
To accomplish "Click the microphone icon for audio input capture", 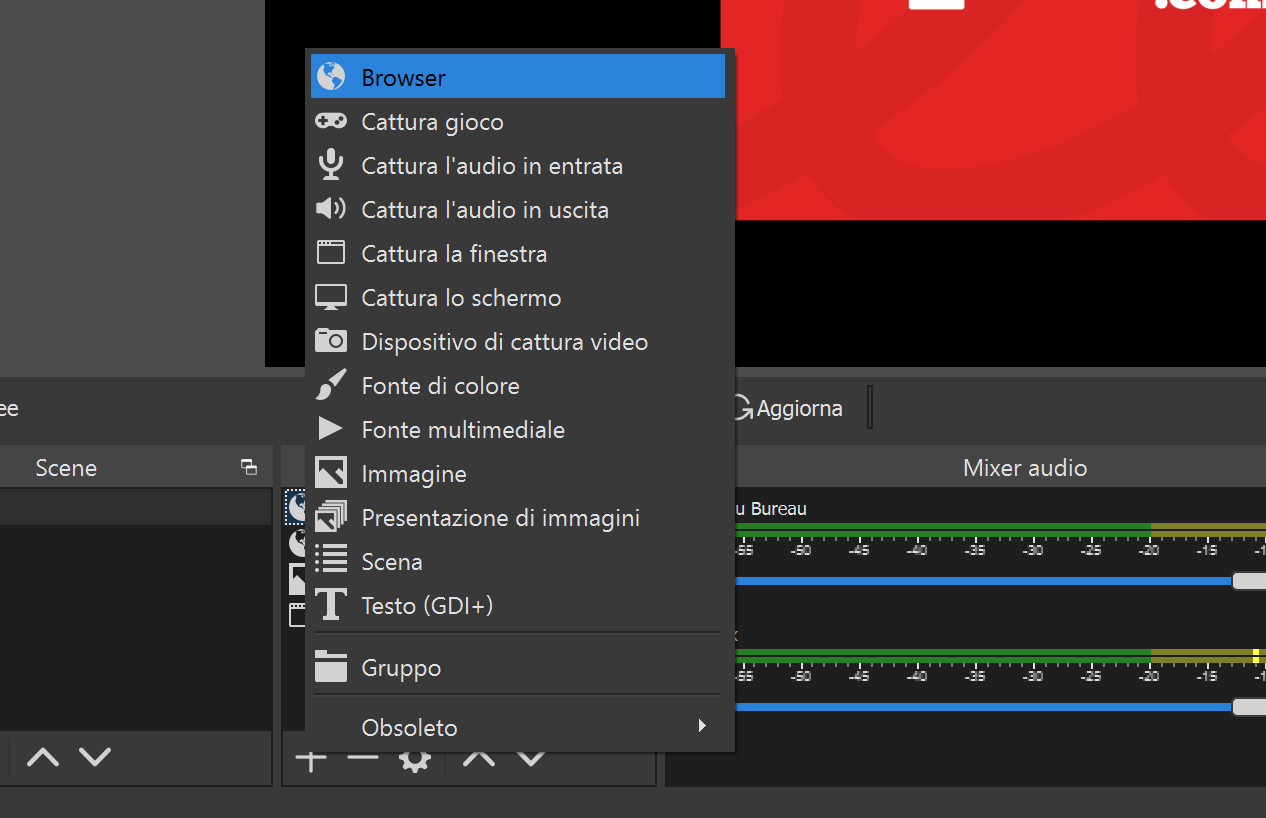I will click(x=331, y=165).
